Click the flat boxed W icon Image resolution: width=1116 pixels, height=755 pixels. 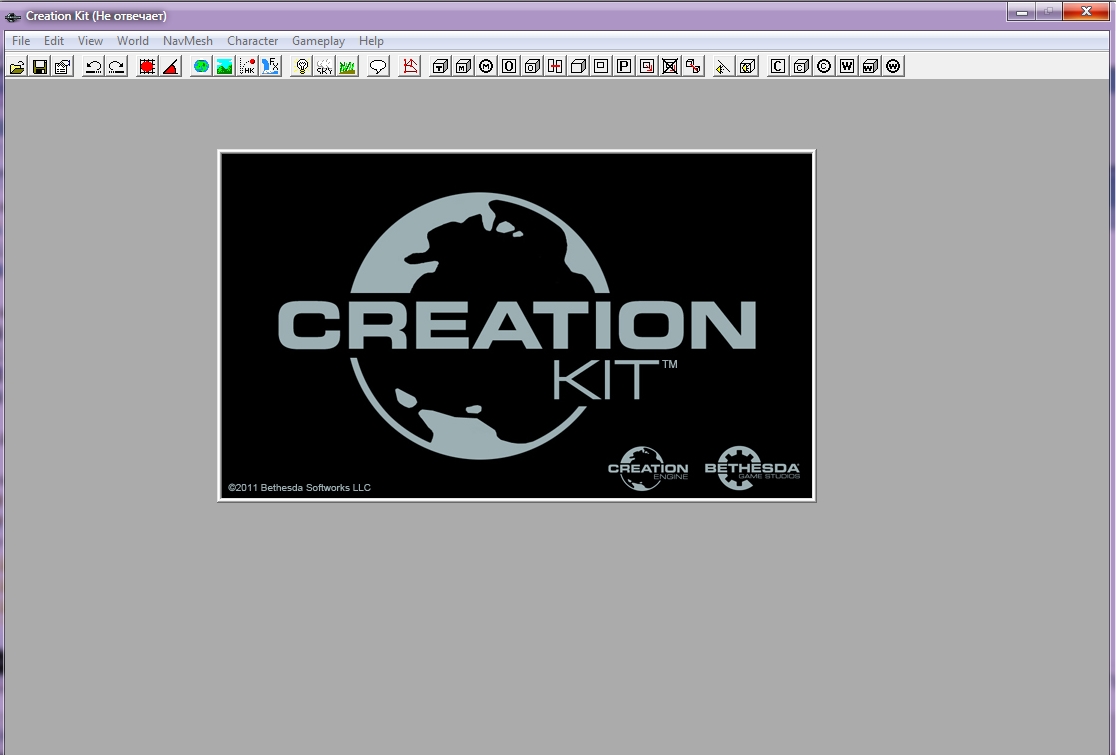coord(846,67)
